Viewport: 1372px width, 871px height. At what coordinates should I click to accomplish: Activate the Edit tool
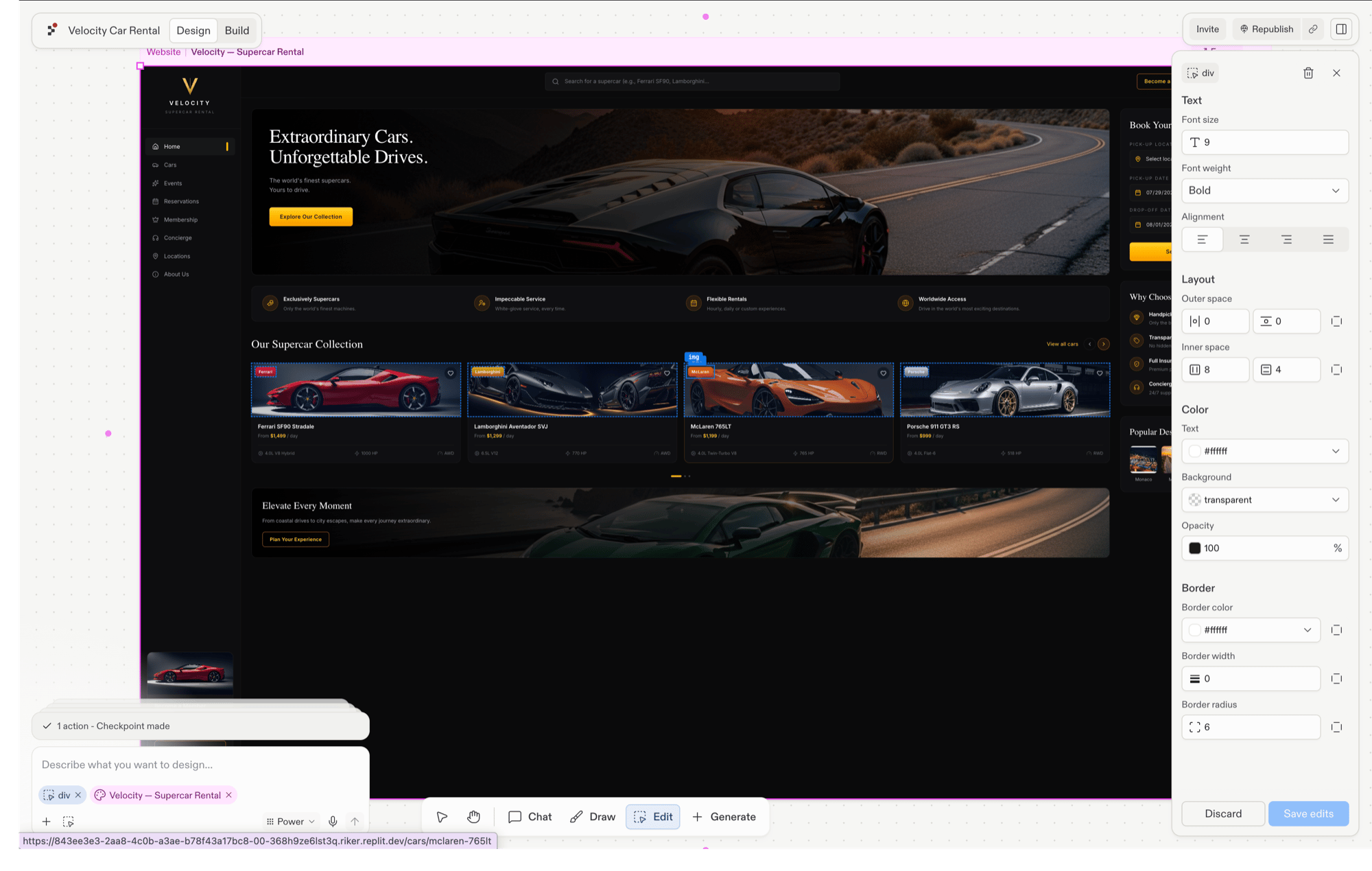click(x=653, y=817)
